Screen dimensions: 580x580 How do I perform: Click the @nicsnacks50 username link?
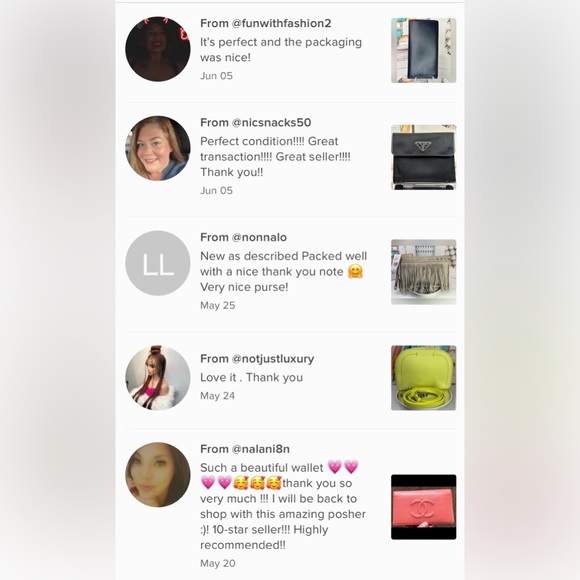coord(271,122)
